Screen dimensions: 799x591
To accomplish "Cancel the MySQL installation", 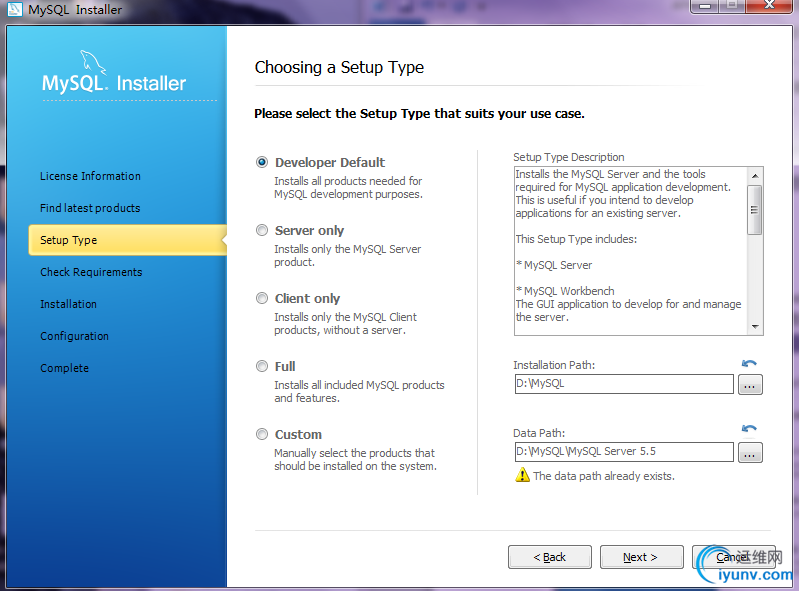I will [x=734, y=557].
